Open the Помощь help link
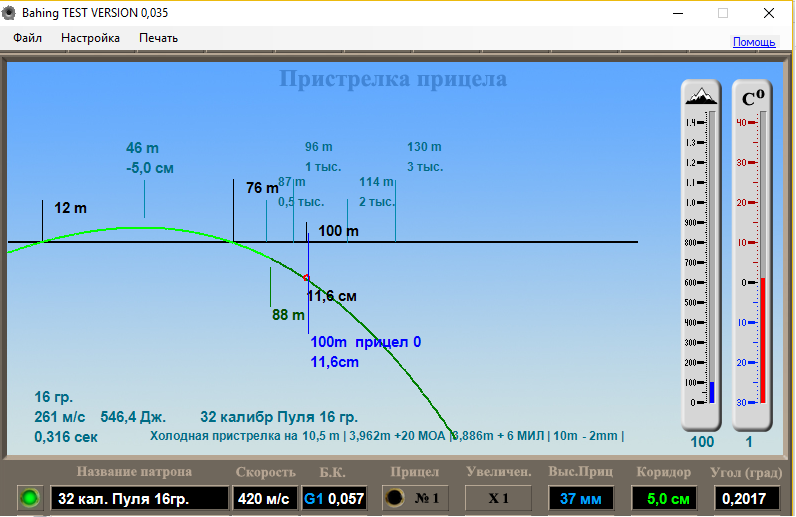The height and width of the screenshot is (517, 796). [753, 42]
